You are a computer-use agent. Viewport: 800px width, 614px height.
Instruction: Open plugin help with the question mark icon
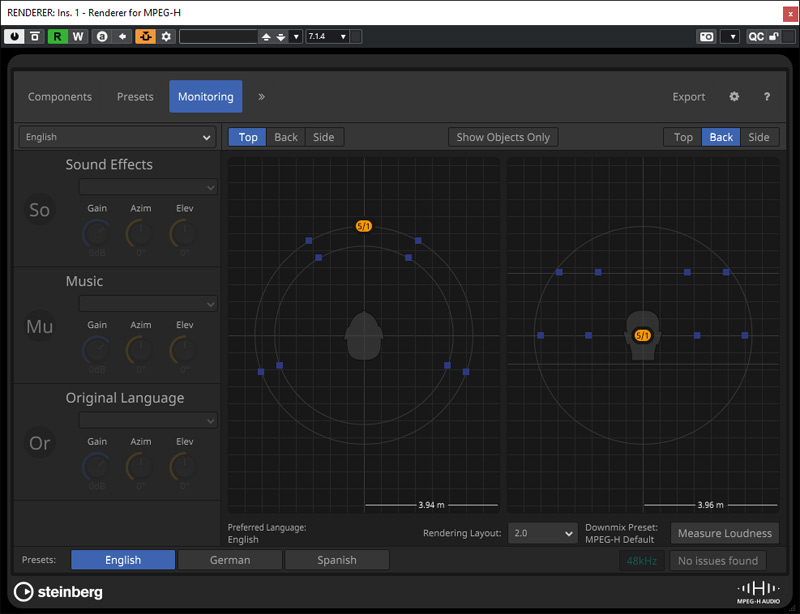pos(766,97)
